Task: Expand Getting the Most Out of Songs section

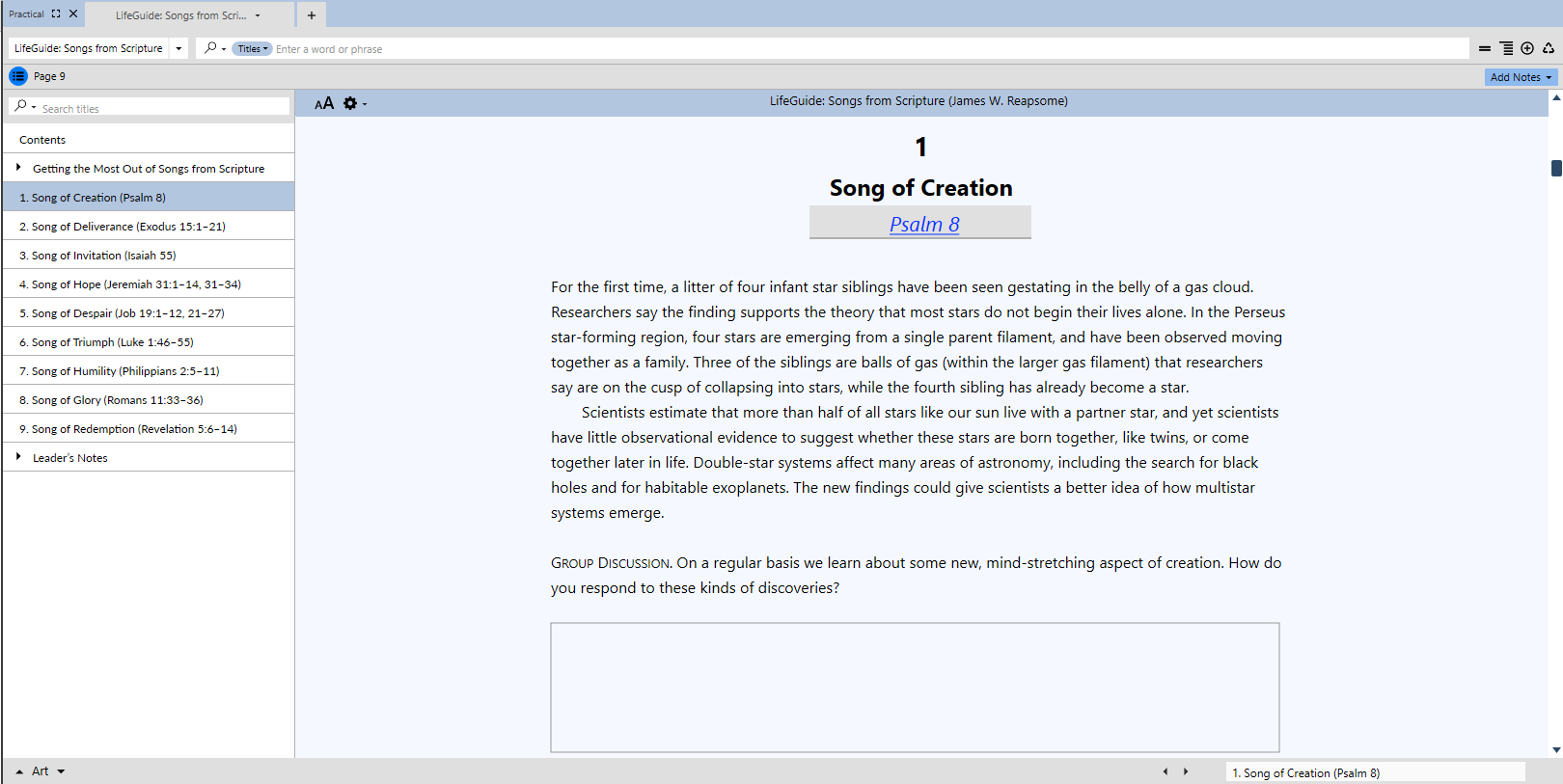Action: 18,168
